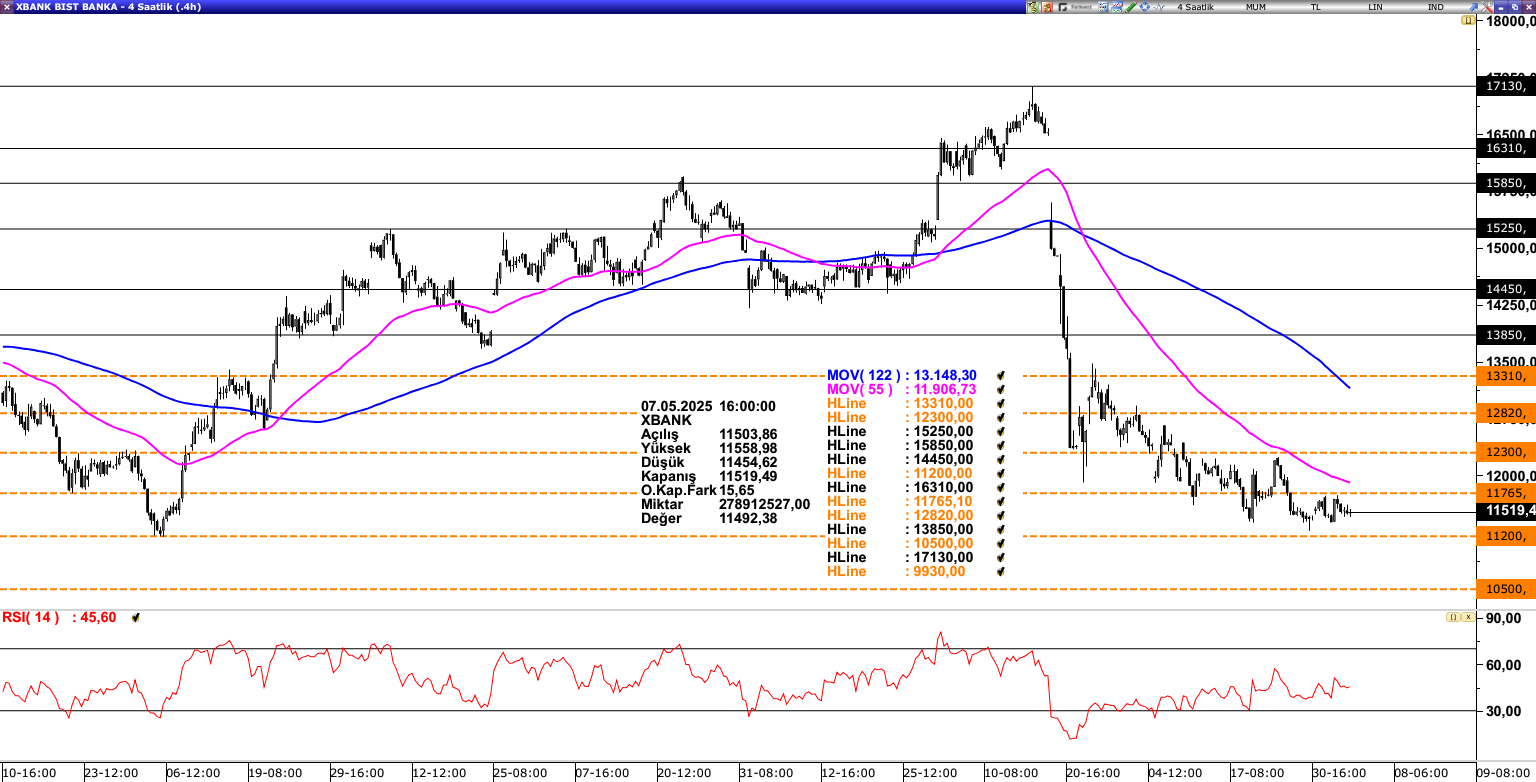Click the 10500 price-axis level label
This screenshot has width=1536, height=782.
(x=1505, y=589)
